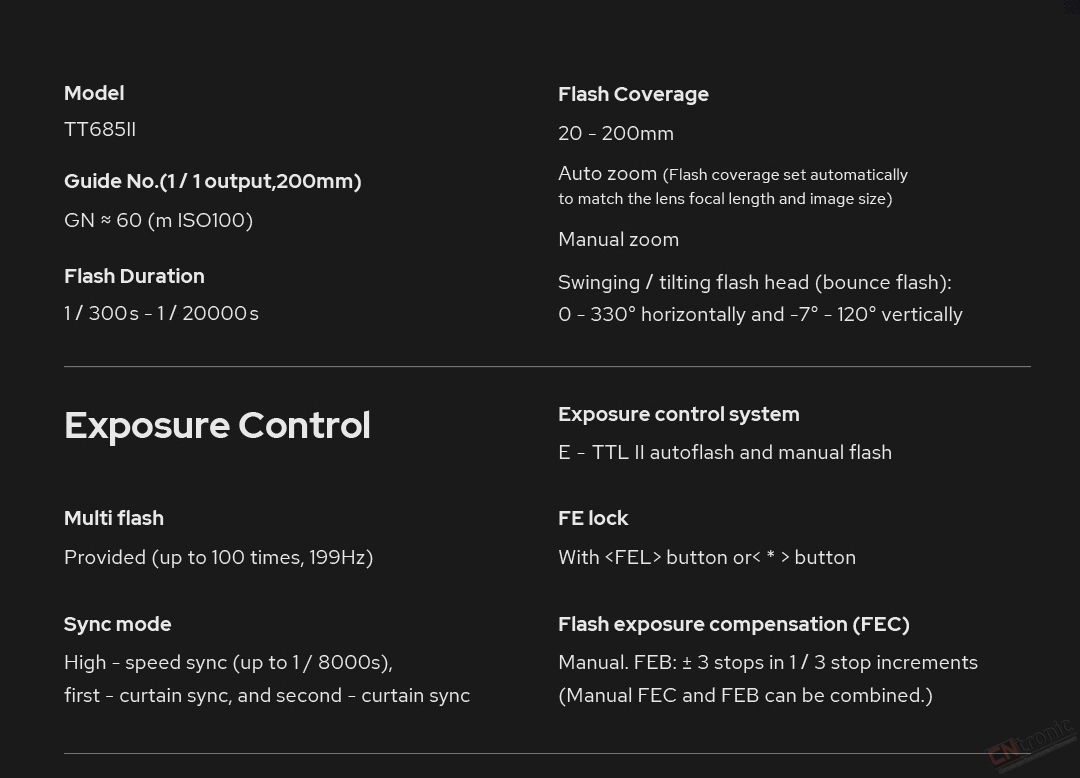Click the Exposure control system heading
Screen dimensions: 1080x778
[678, 414]
